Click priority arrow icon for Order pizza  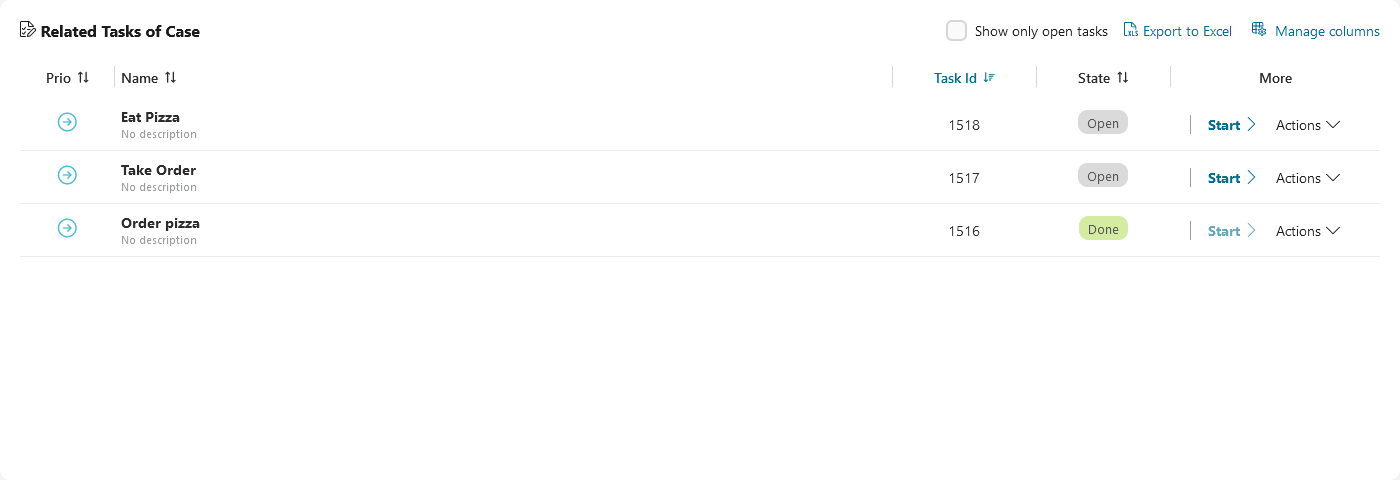tap(67, 228)
